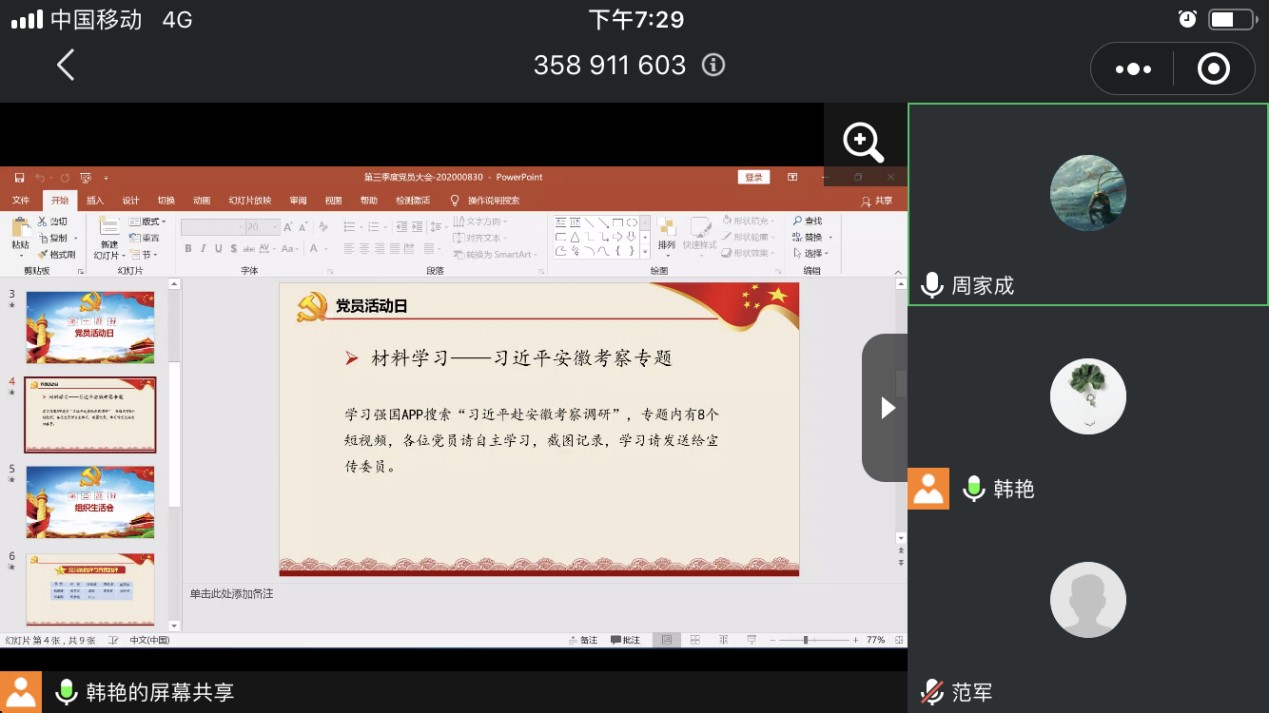Open the File tab in PowerPoint
Screen dimensions: 1269x713
[21, 201]
